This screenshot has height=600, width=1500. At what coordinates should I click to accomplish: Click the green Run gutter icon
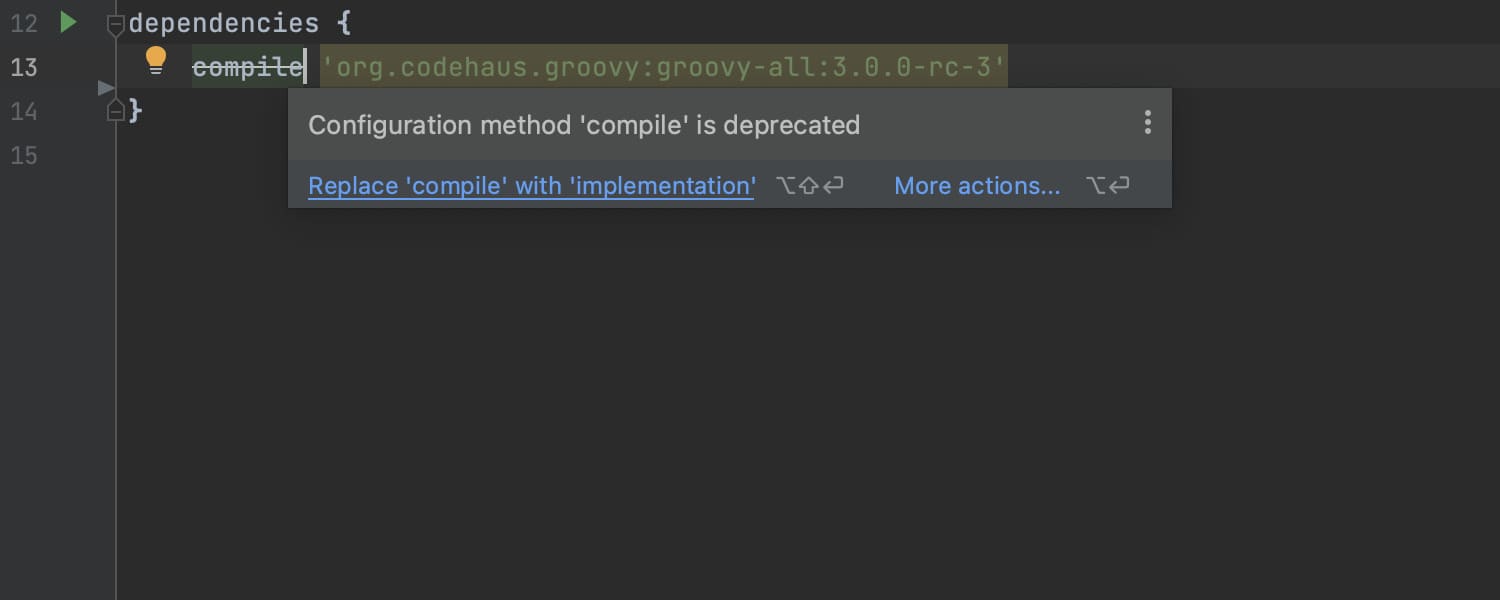[x=68, y=21]
